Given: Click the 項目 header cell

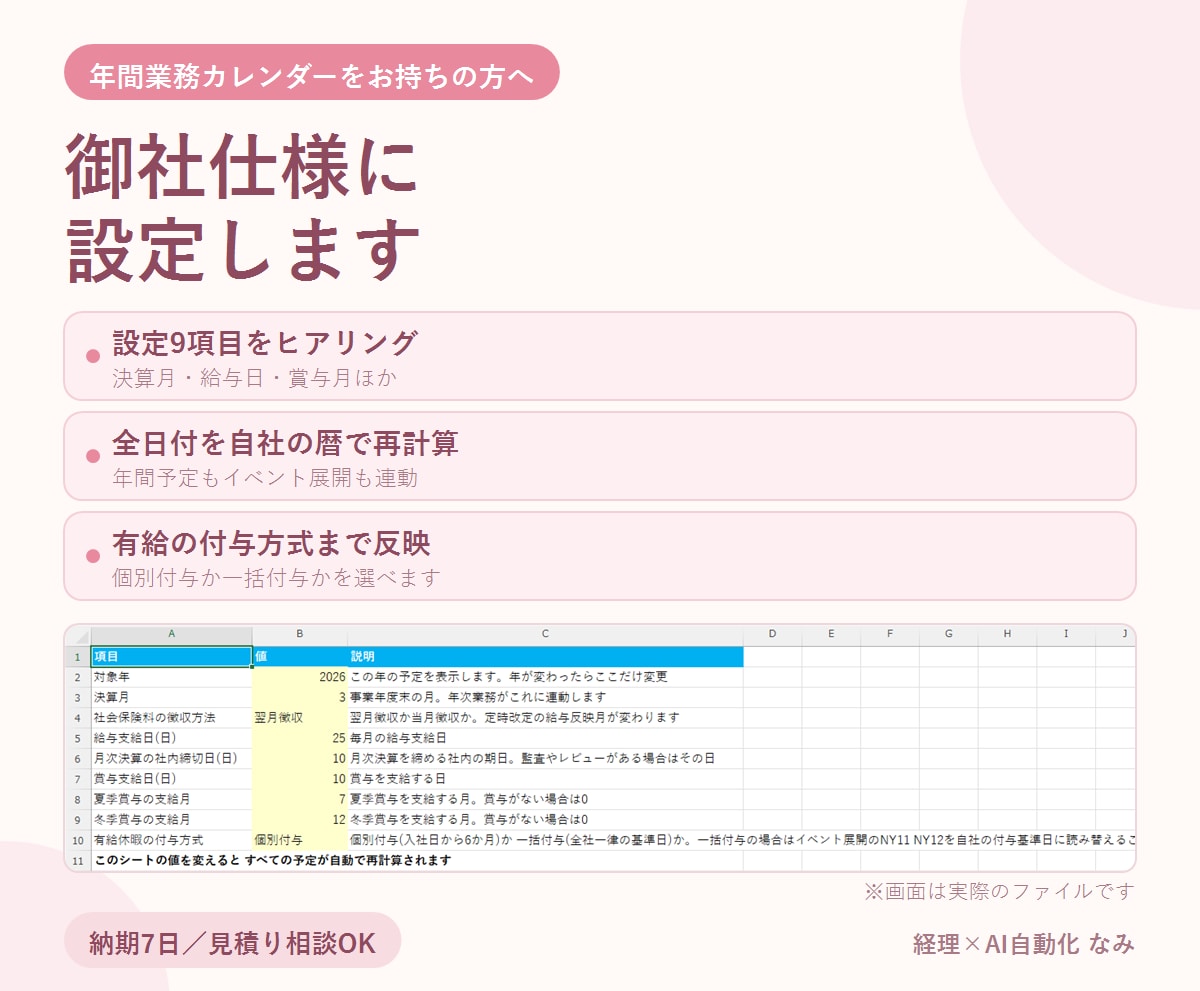Looking at the screenshot, I should [172, 657].
